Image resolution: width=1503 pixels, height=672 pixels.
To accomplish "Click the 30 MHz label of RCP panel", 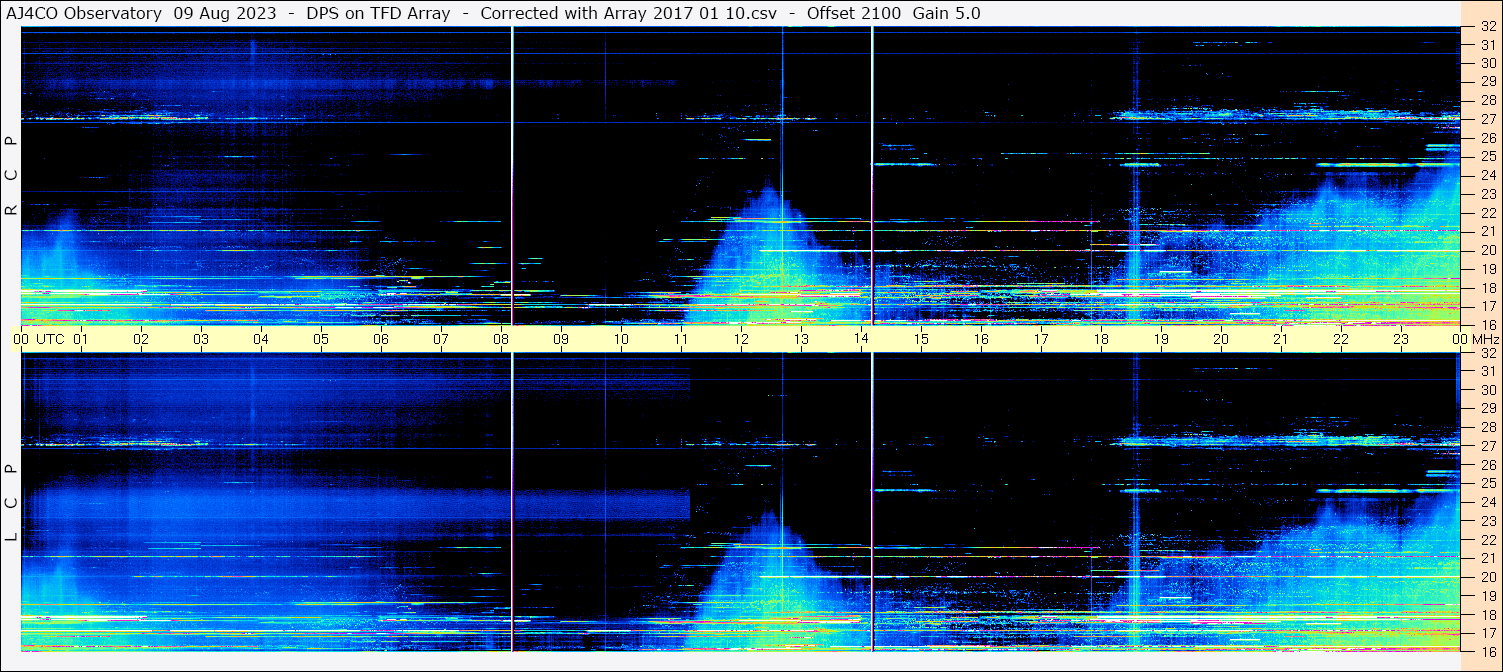I will pyautogui.click(x=1488, y=64).
